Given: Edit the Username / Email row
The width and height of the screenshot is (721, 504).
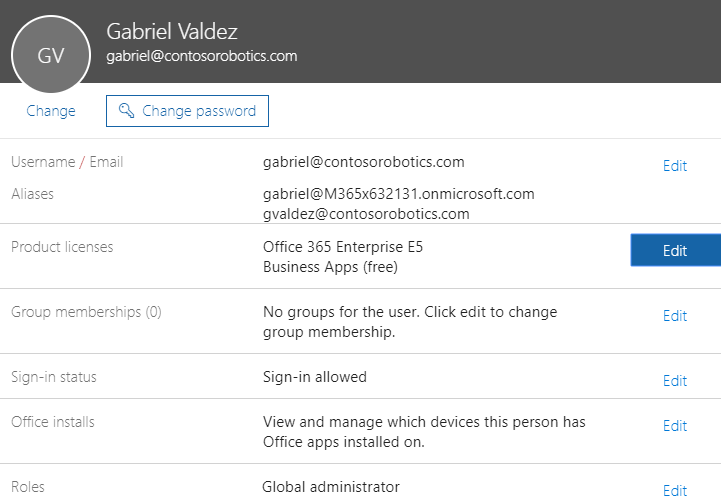Looking at the screenshot, I should point(675,166).
